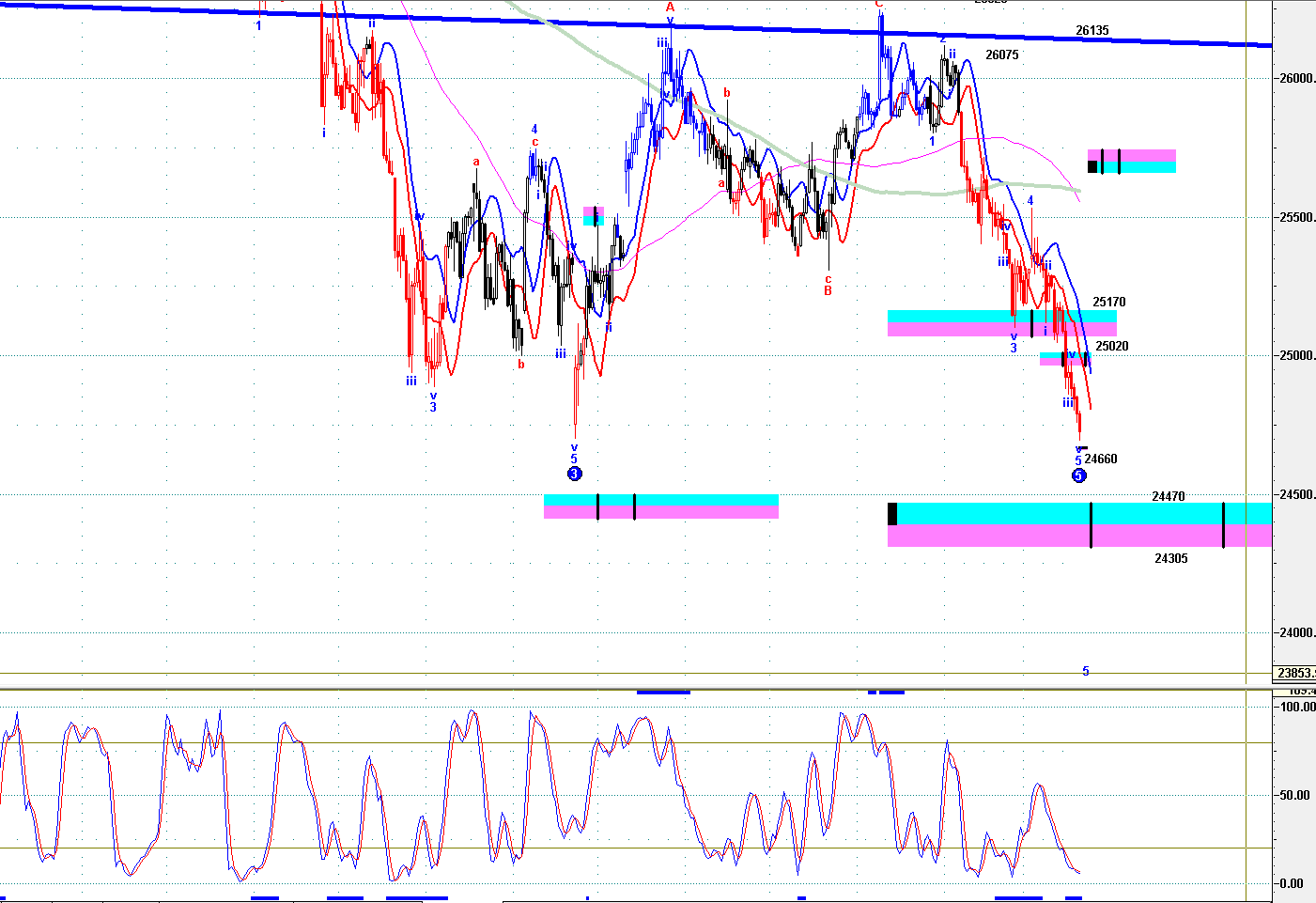The height and width of the screenshot is (903, 1316).
Task: Click the 26000 price axis label
Action: pyautogui.click(x=1297, y=79)
